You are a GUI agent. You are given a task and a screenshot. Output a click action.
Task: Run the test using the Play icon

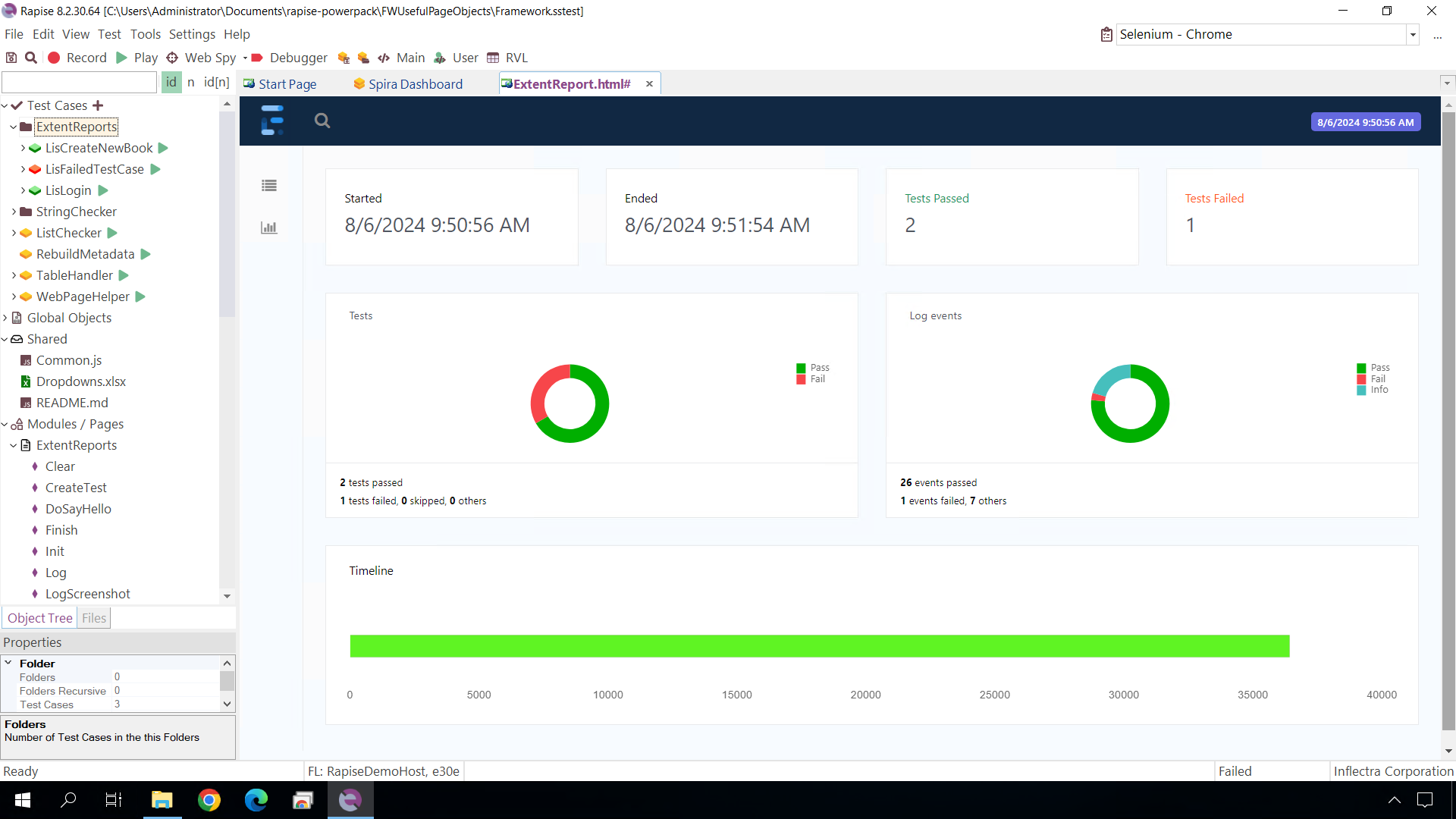(x=122, y=58)
